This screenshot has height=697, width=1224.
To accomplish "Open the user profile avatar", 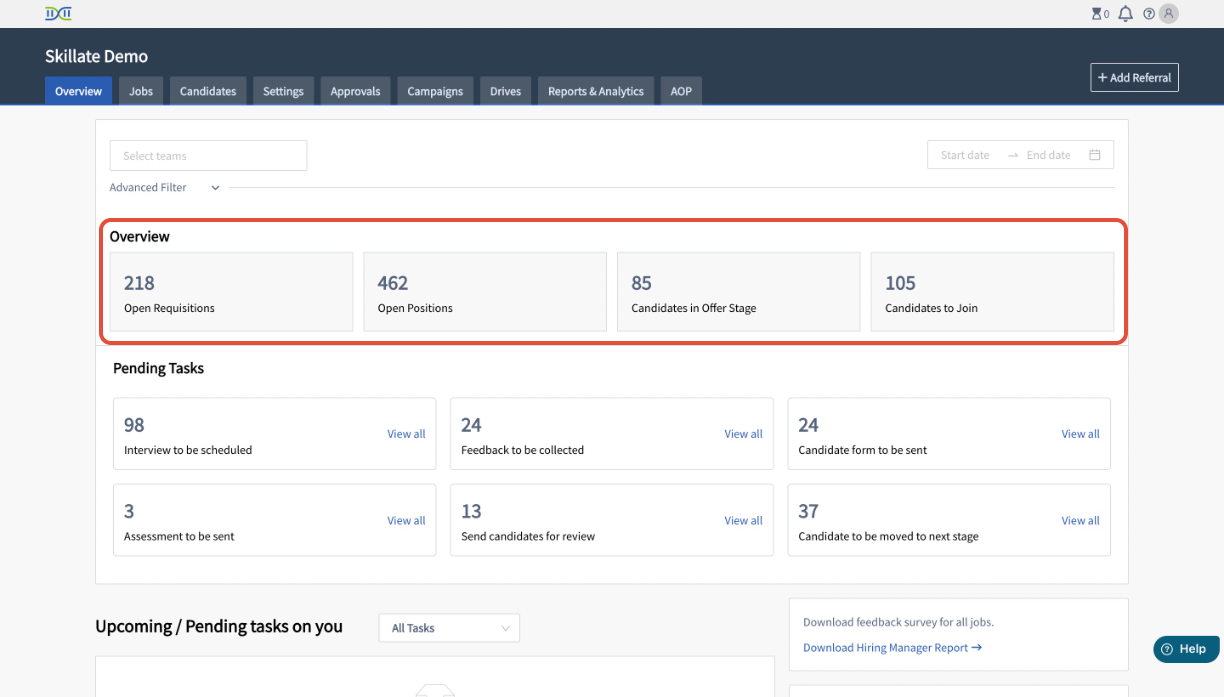I will tap(1168, 14).
